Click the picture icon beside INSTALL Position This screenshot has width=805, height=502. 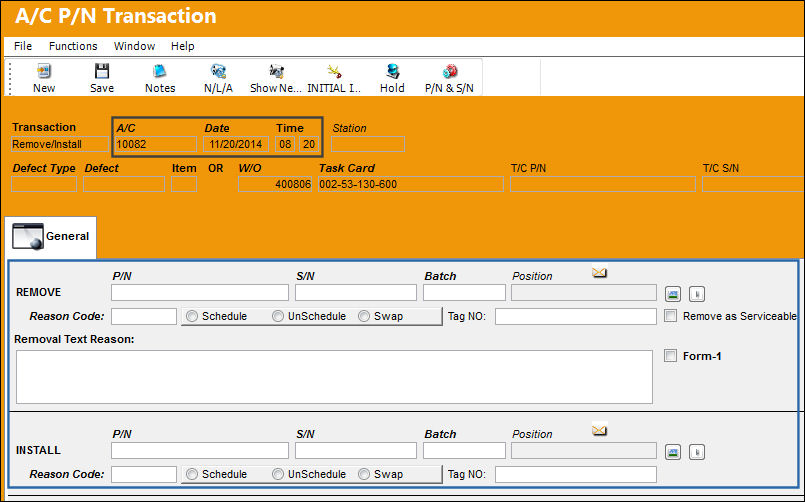click(x=673, y=452)
